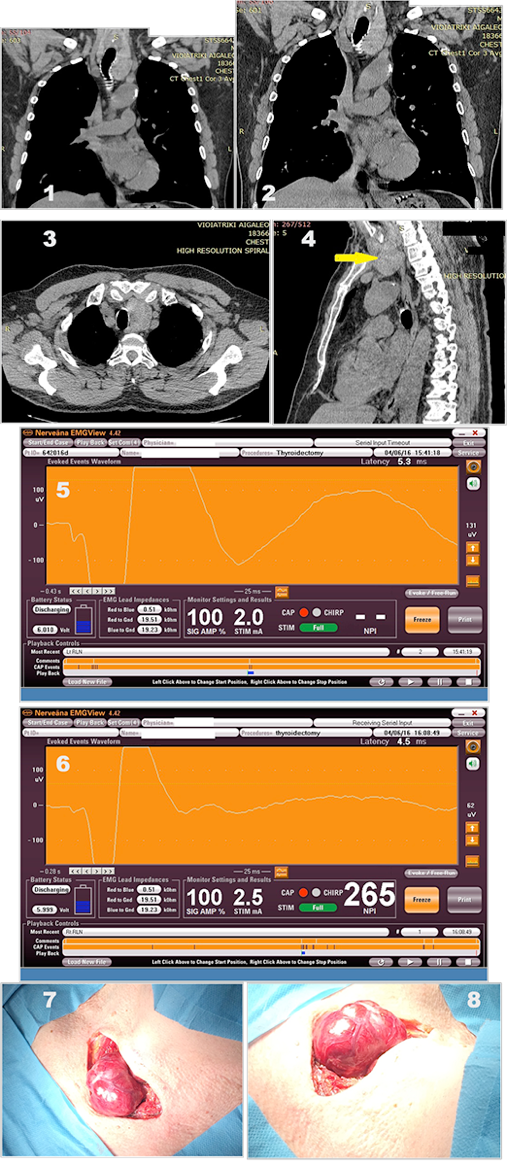This screenshot has height=1166, width=507.
Task: Open Set Com (4) port selector, panel 5
Action: coord(125,442)
